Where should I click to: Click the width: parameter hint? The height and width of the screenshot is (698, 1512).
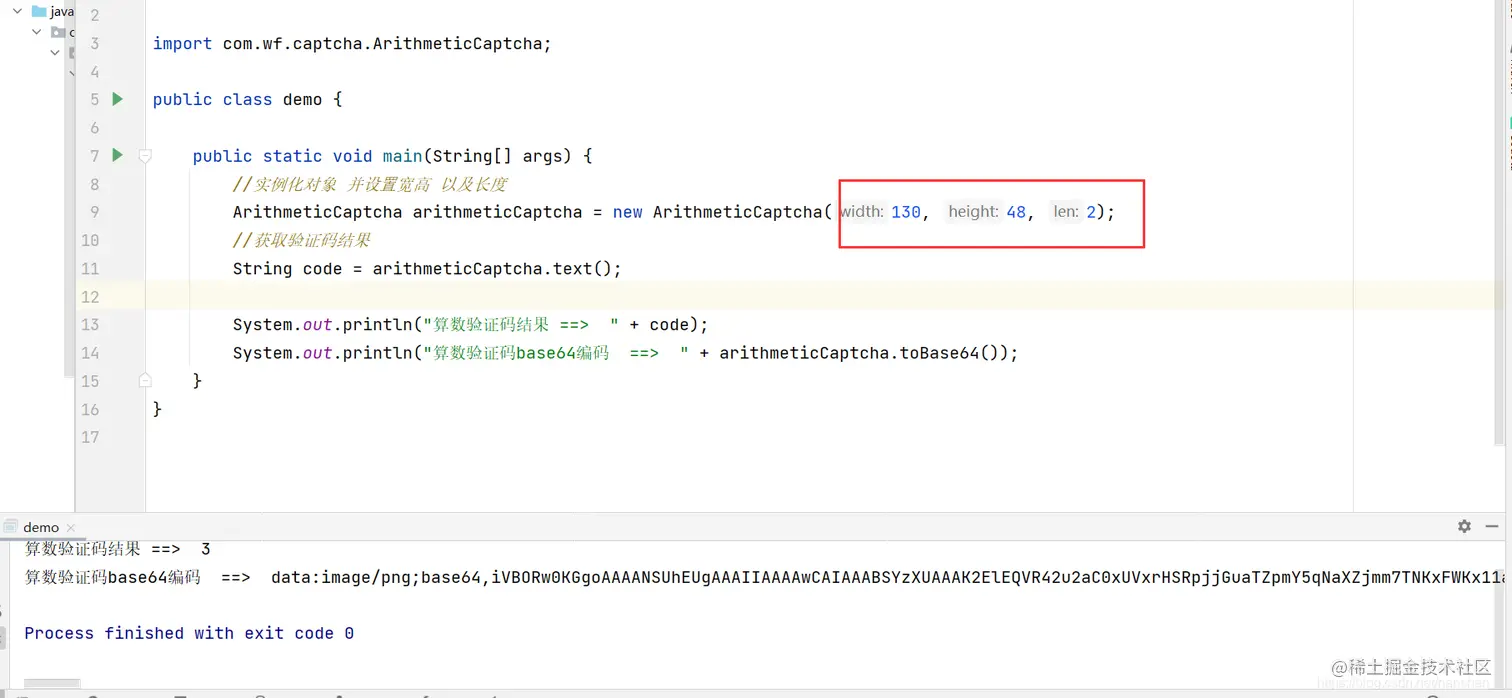[862, 211]
